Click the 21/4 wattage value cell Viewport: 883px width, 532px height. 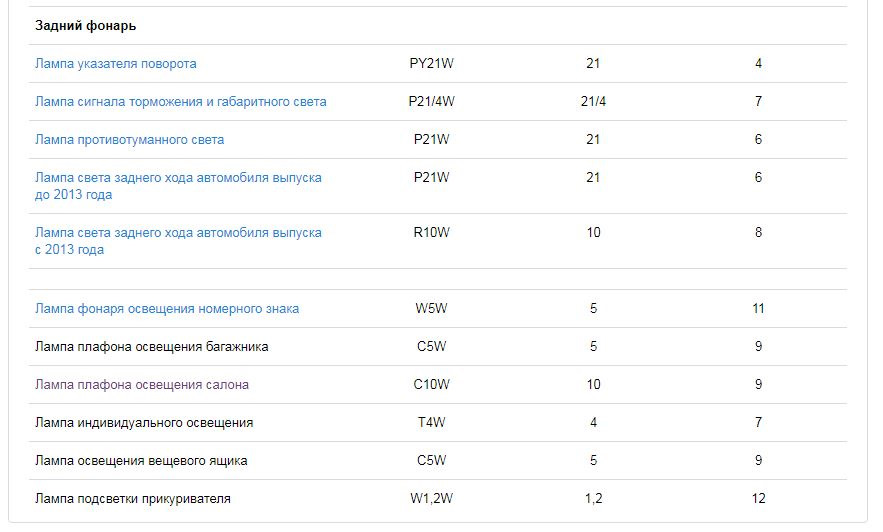click(x=593, y=101)
